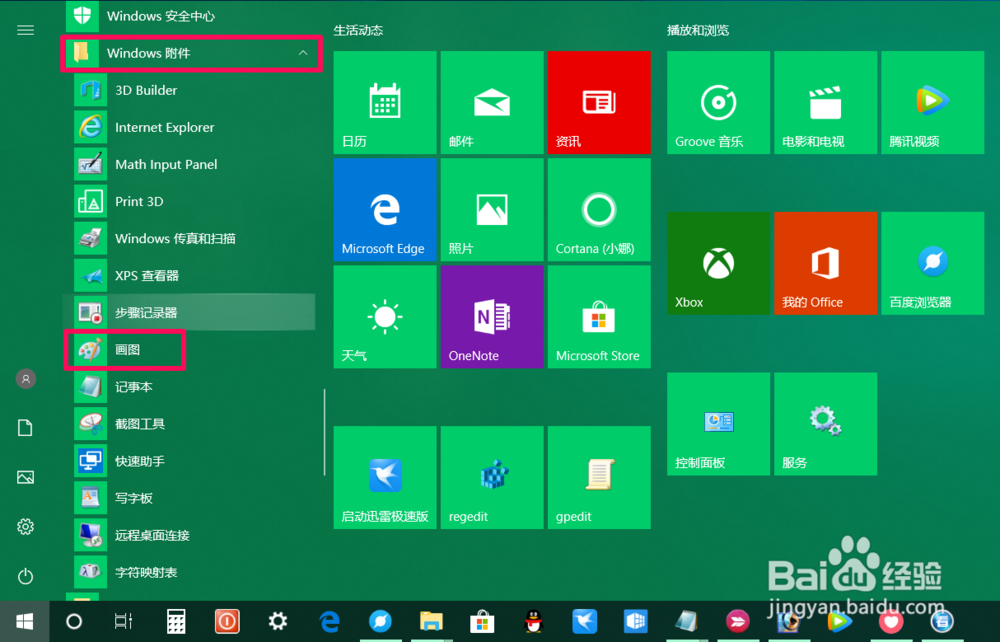Open the 天气 weather tile
1000x642 pixels.
tap(385, 317)
